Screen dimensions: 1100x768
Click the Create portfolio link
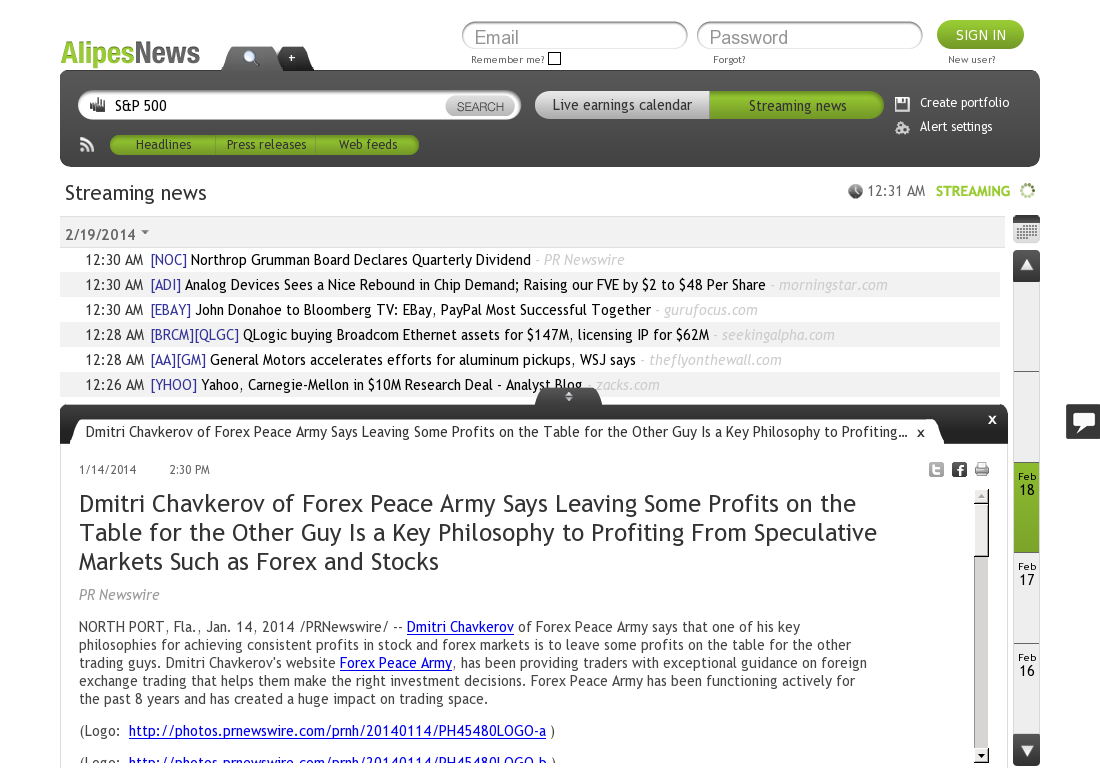[964, 103]
